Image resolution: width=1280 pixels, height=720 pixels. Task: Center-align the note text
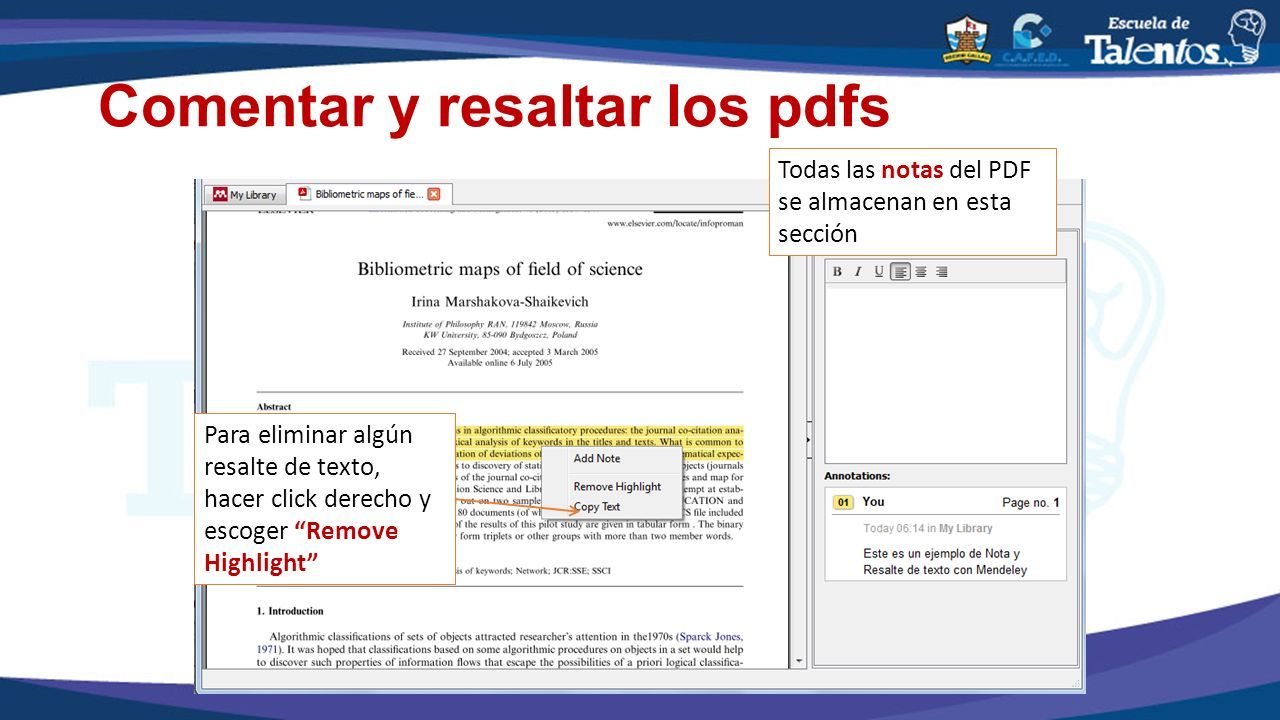point(921,272)
